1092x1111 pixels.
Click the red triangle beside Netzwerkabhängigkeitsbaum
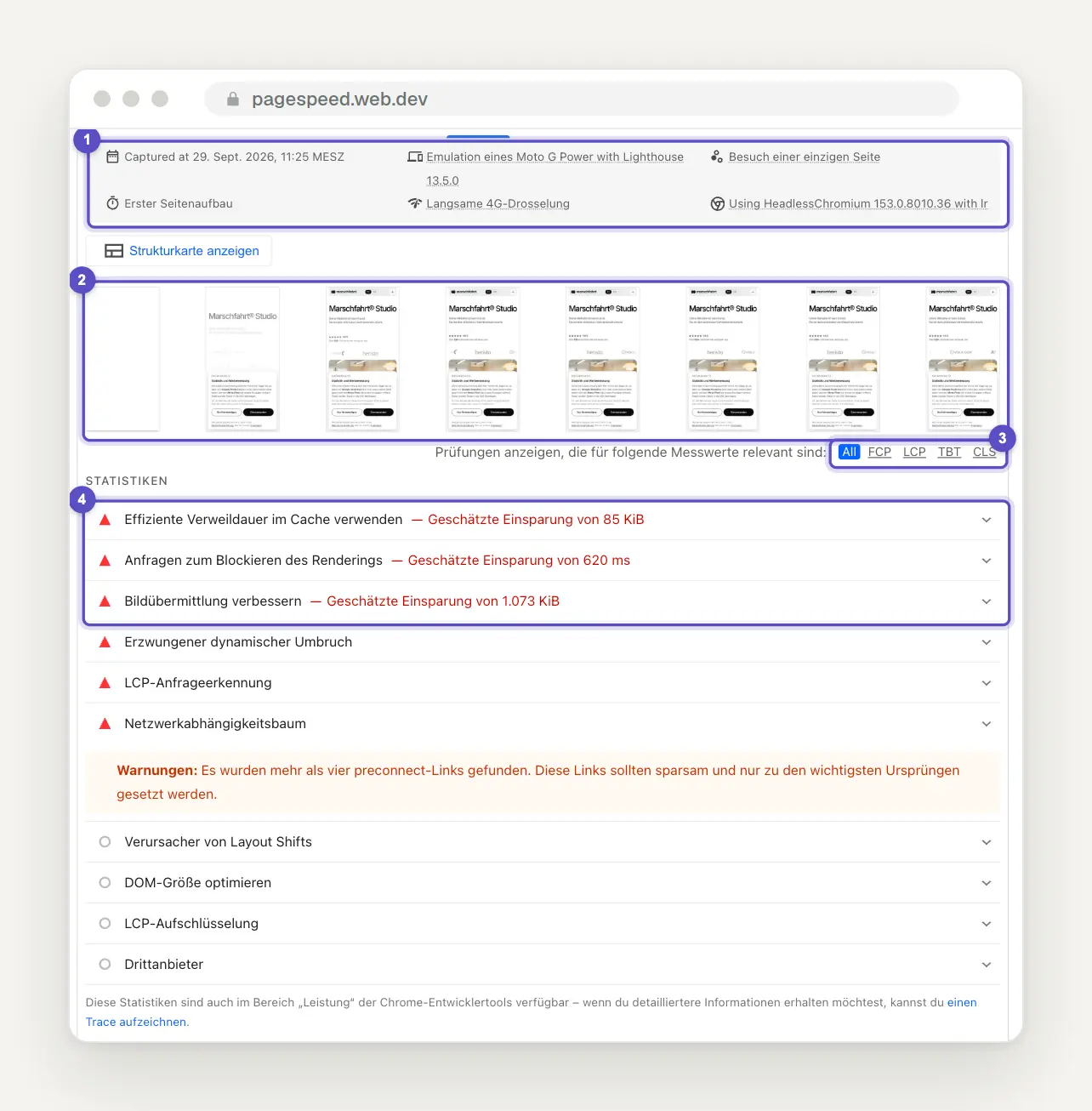105,724
